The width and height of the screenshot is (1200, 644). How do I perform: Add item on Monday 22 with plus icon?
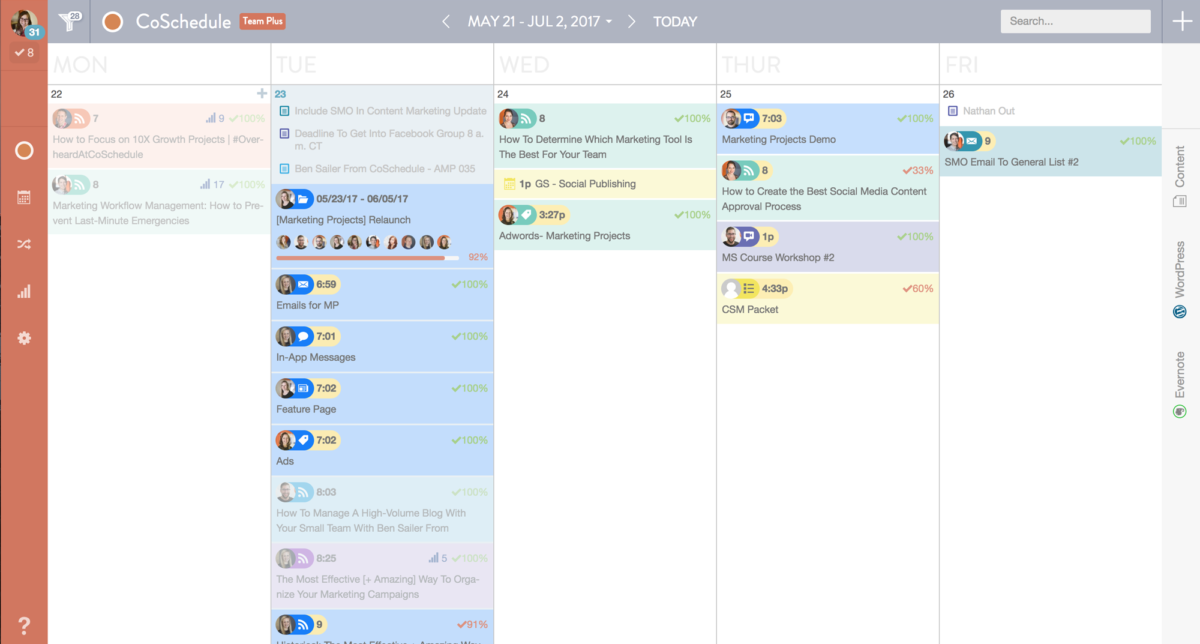coord(262,93)
